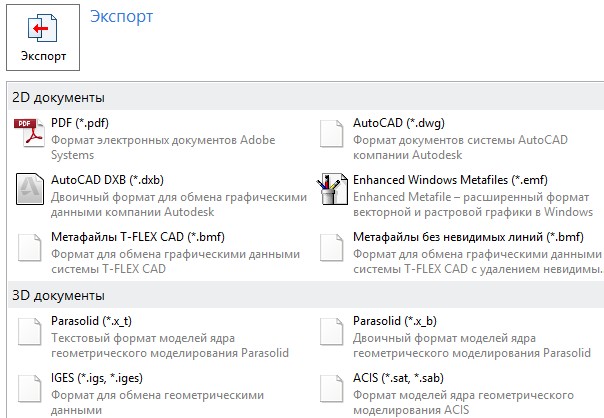Select AutoCAD (*.dwg) export option
Viewport: 604px width, 418px height.
click(399, 123)
